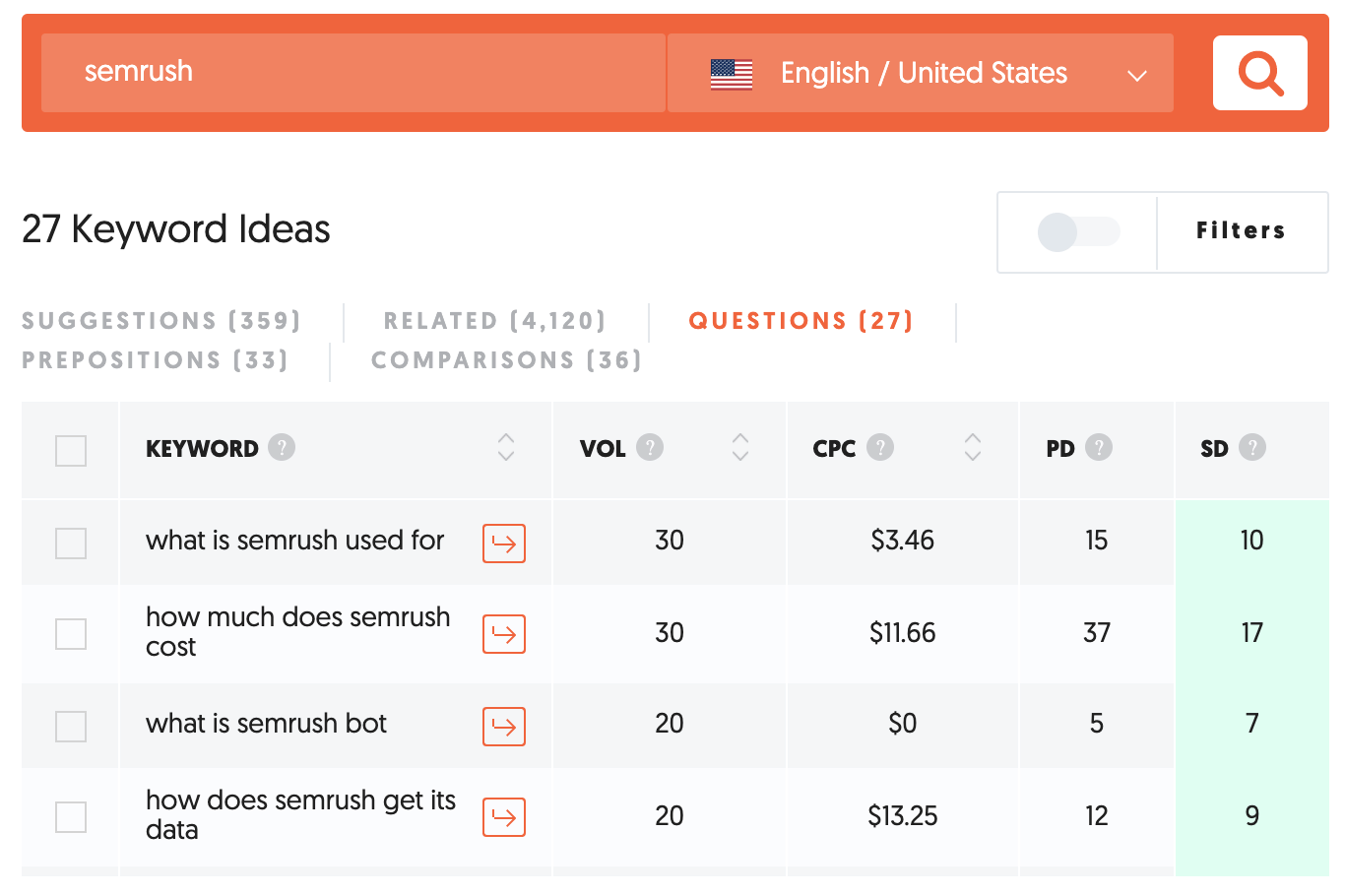This screenshot has width=1345, height=896.
Task: Check the box for 'how much does semrush cost'
Action: tap(71, 634)
